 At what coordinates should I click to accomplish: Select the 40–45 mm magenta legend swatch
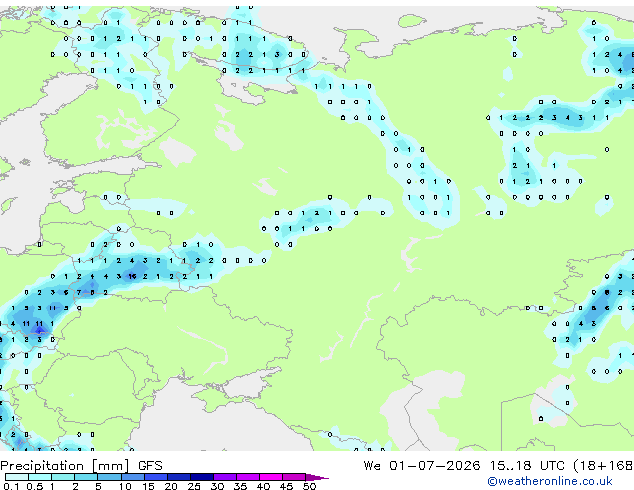[271, 477]
